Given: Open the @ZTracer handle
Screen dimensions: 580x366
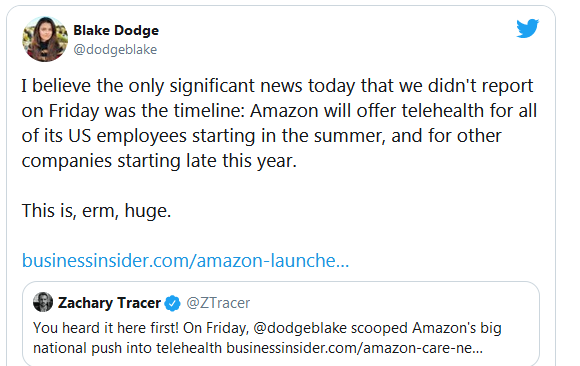Looking at the screenshot, I should pos(218,303).
